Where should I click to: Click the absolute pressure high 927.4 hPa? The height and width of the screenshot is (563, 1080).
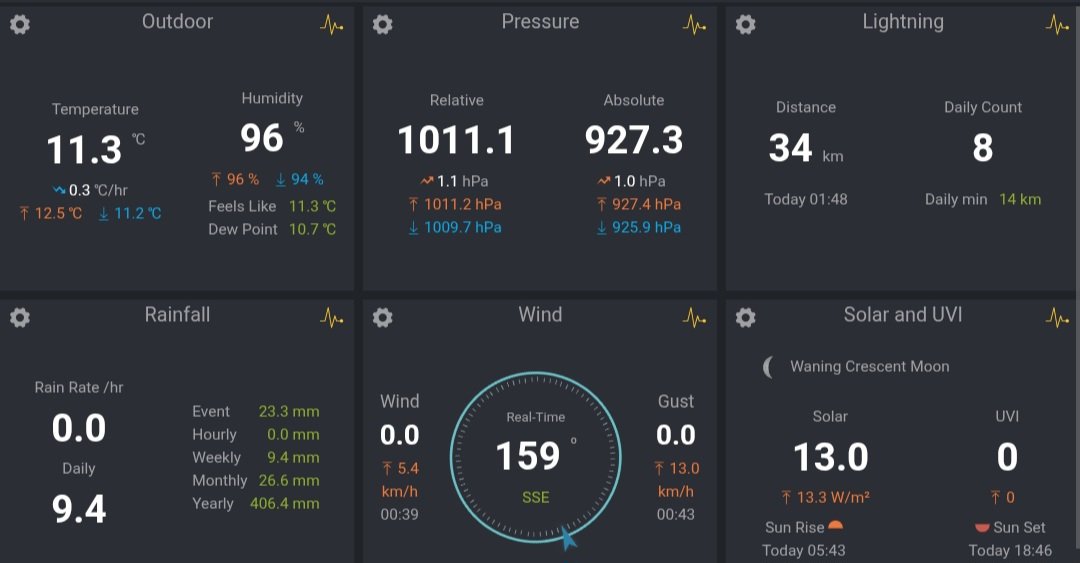pos(639,204)
